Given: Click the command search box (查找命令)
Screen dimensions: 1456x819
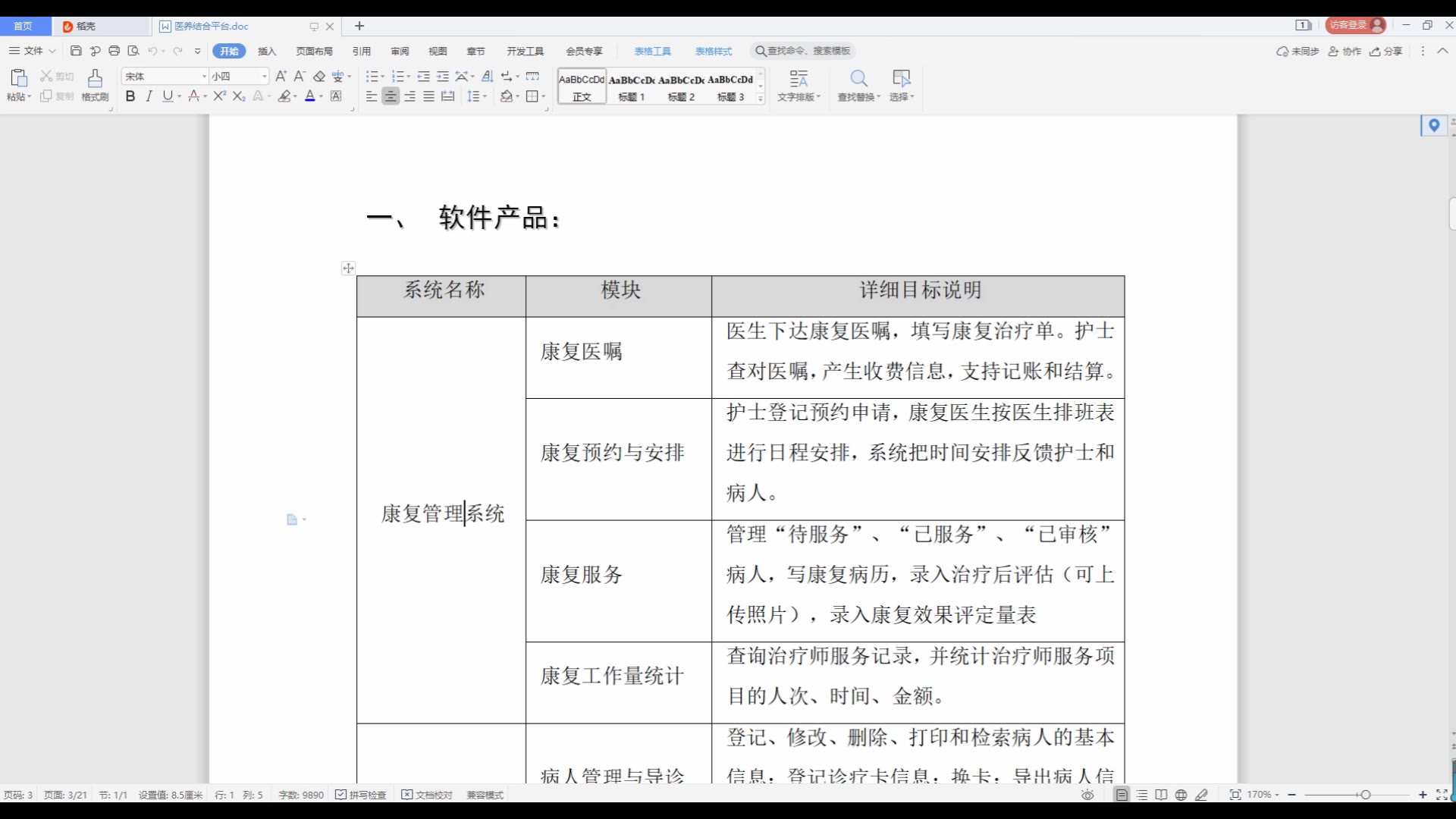Looking at the screenshot, I should point(803,51).
